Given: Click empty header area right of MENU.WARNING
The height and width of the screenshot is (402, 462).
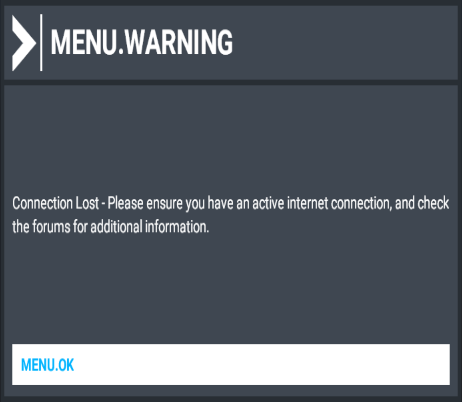Looking at the screenshot, I should [x=343, y=42].
